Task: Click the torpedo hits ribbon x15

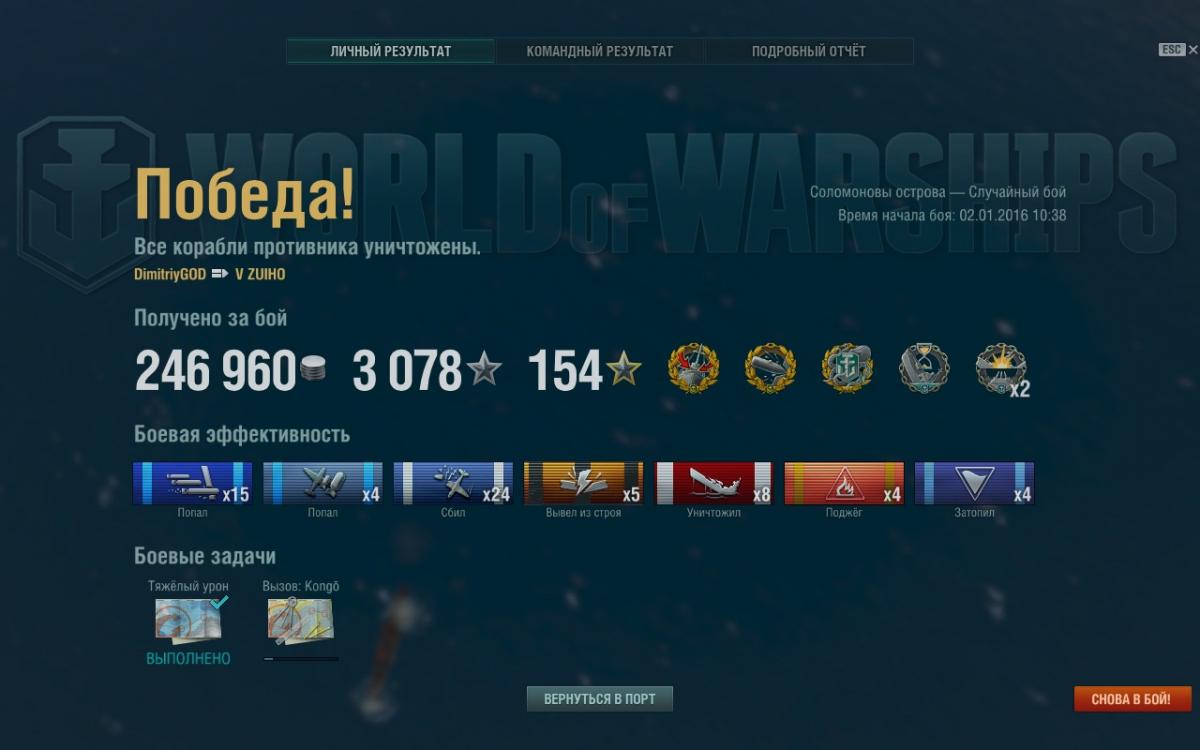Action: click(x=192, y=483)
